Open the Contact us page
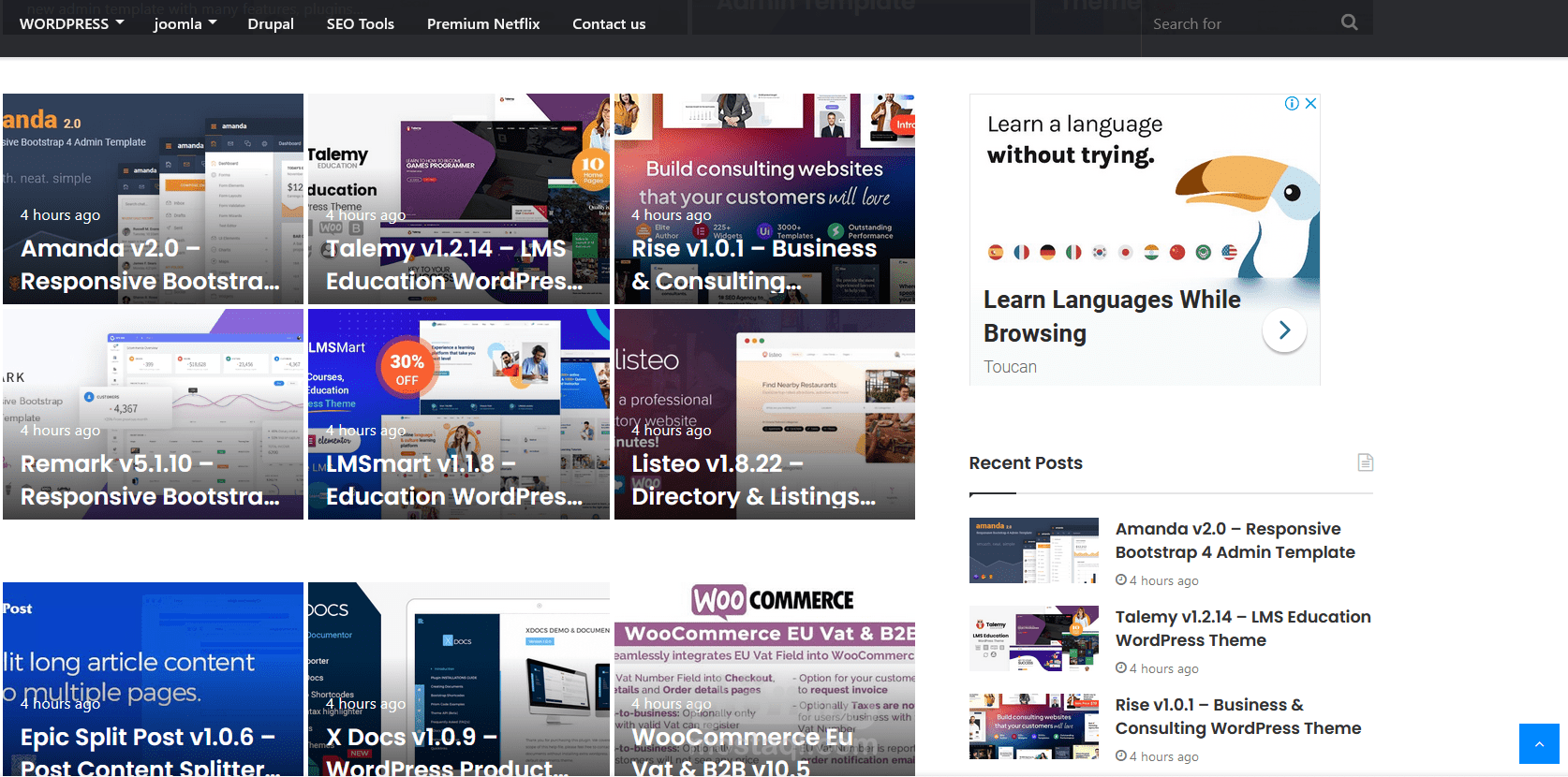This screenshot has width=1568, height=777. click(x=609, y=23)
